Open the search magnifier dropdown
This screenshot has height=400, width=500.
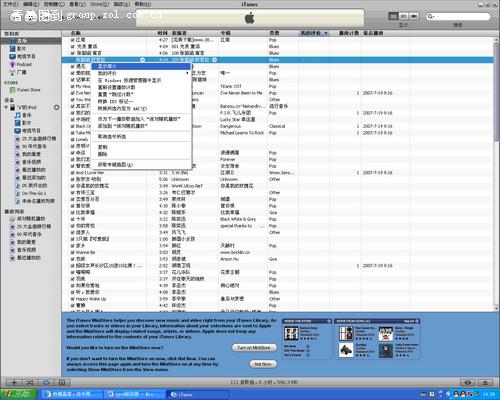pos(431,16)
